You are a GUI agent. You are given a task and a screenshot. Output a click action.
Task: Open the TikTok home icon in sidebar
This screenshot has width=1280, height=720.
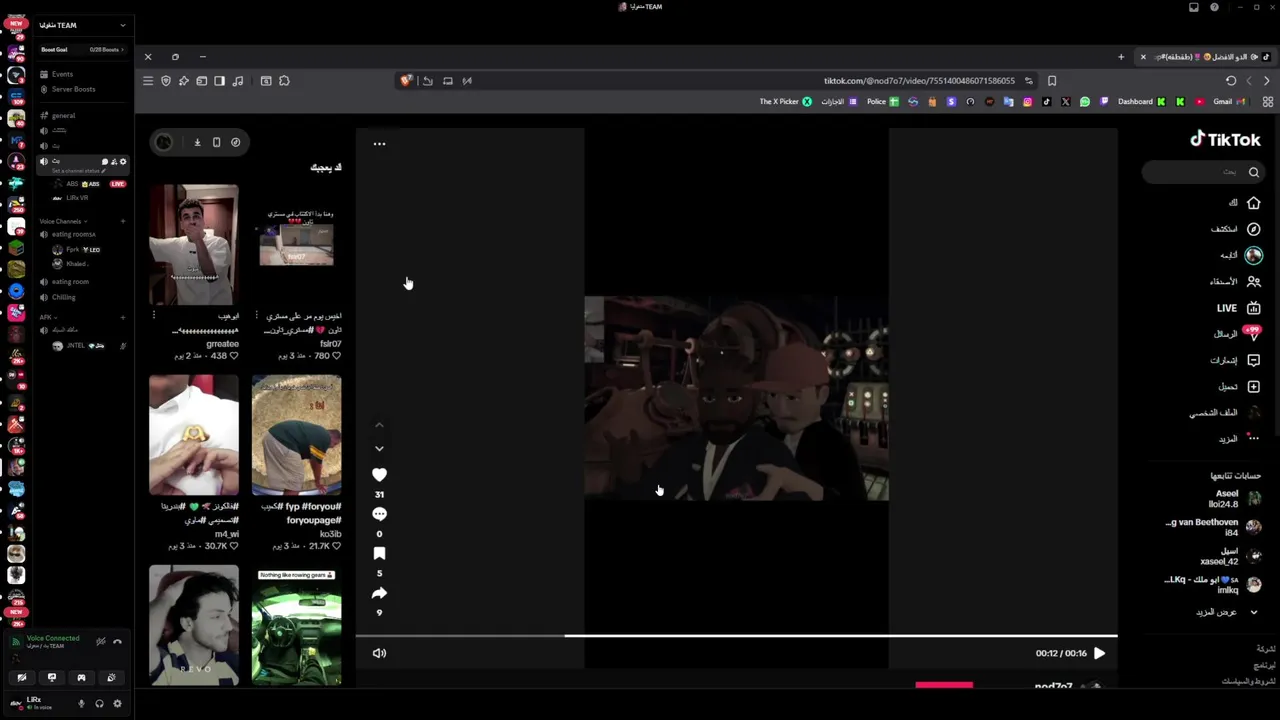[x=1253, y=203]
